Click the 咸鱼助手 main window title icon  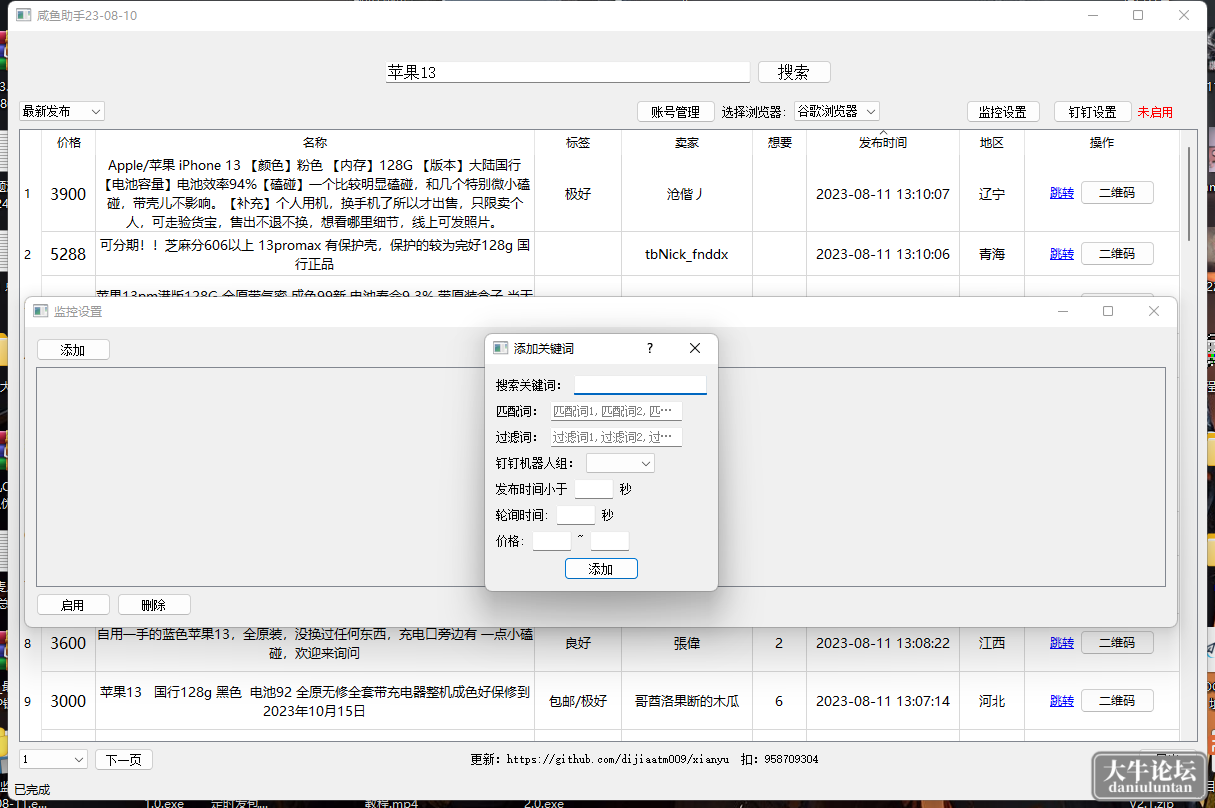coord(22,16)
